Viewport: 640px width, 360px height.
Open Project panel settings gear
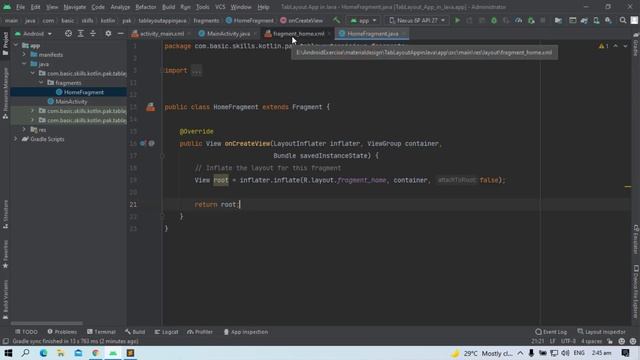[x=108, y=33]
